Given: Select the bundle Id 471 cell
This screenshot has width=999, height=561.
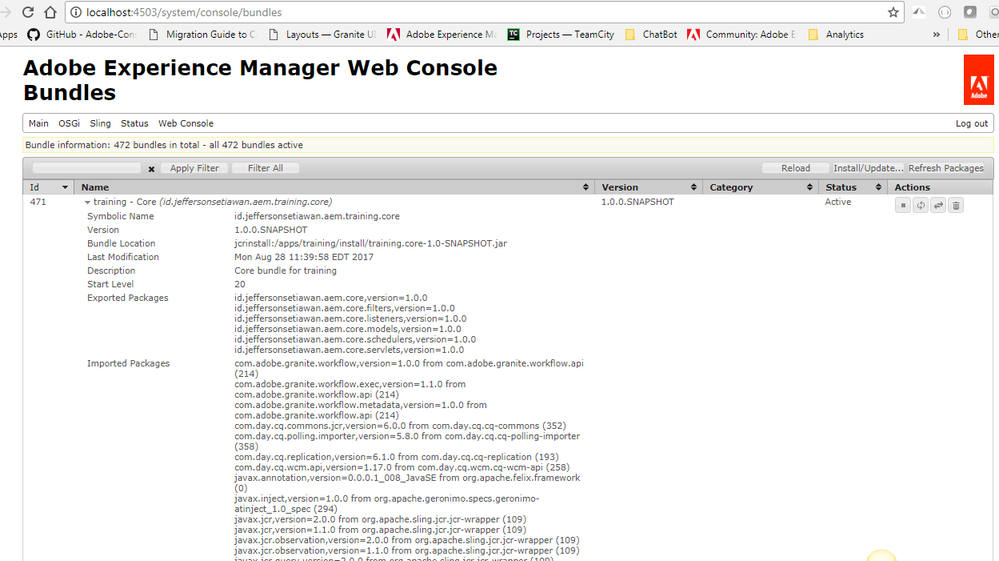Looking at the screenshot, I should click(x=38, y=202).
